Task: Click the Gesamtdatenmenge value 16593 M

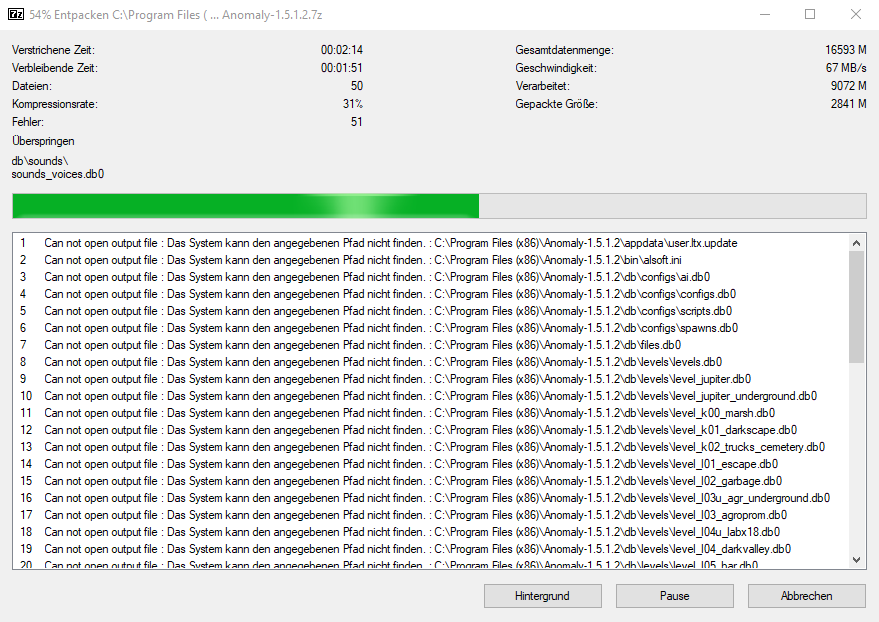Action: click(x=845, y=50)
